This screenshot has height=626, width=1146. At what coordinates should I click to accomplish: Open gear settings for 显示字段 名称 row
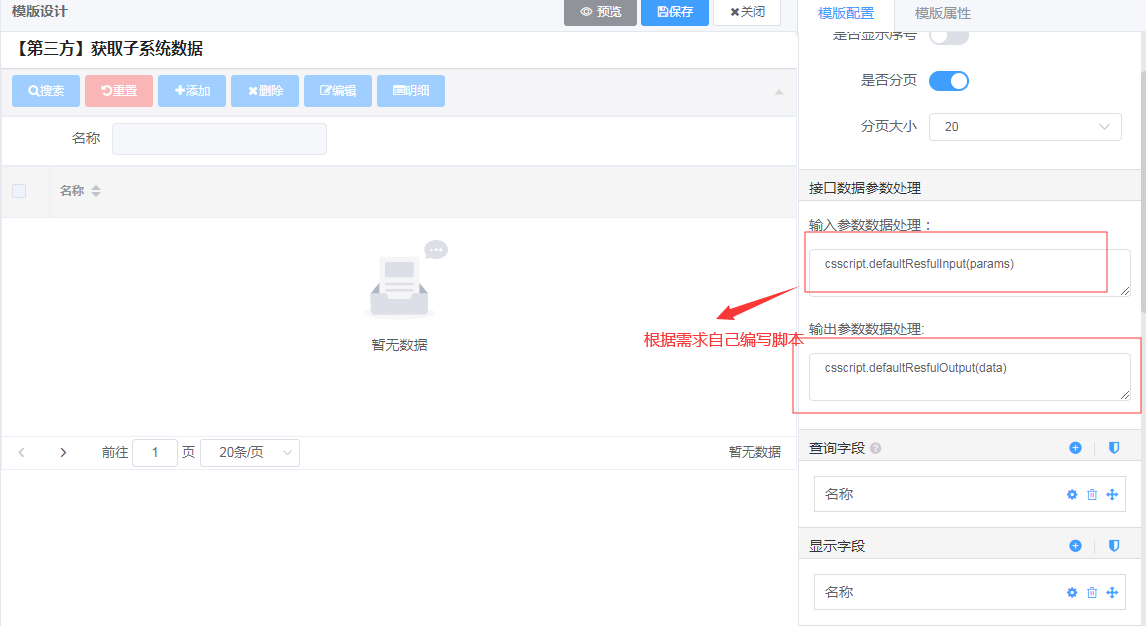(x=1072, y=592)
